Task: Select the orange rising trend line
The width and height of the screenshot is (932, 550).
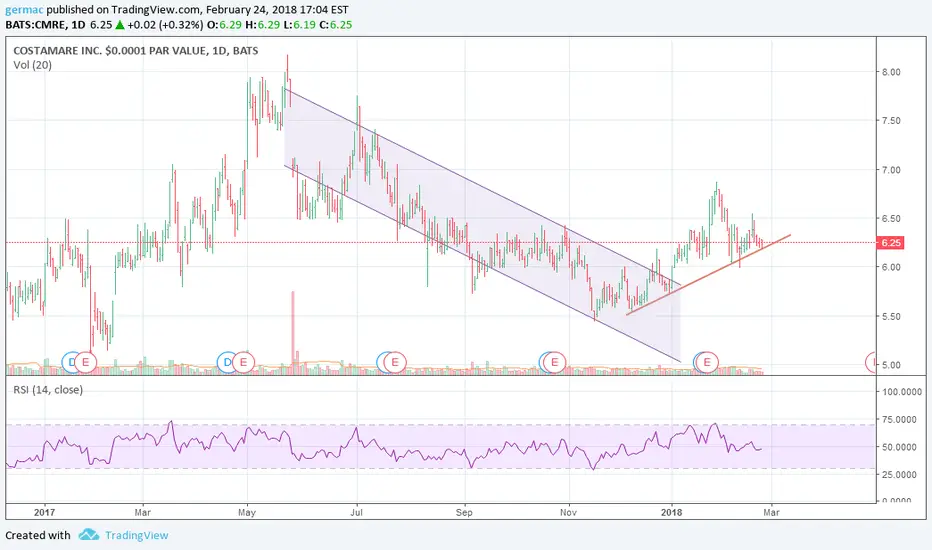Action: [709, 274]
